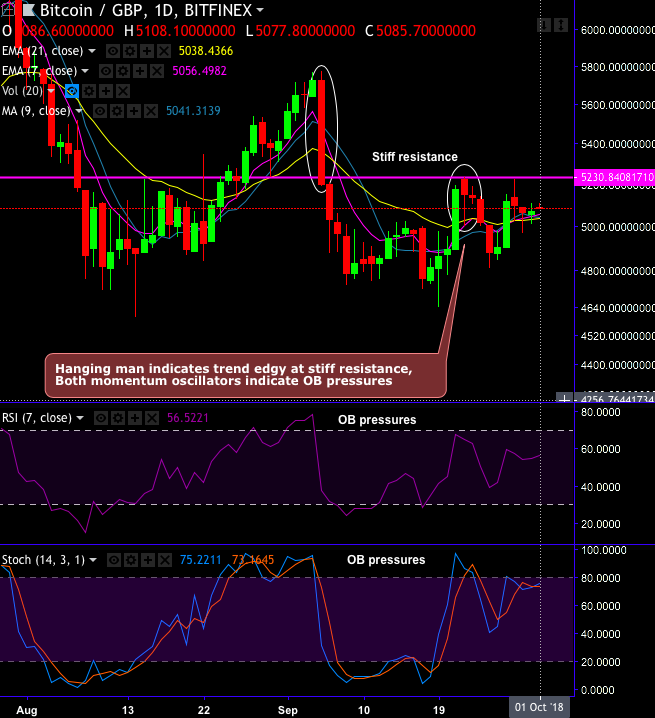Screen dimensions: 655x718
Task: Remove RSI indicator with its X icon
Action: click(152, 418)
